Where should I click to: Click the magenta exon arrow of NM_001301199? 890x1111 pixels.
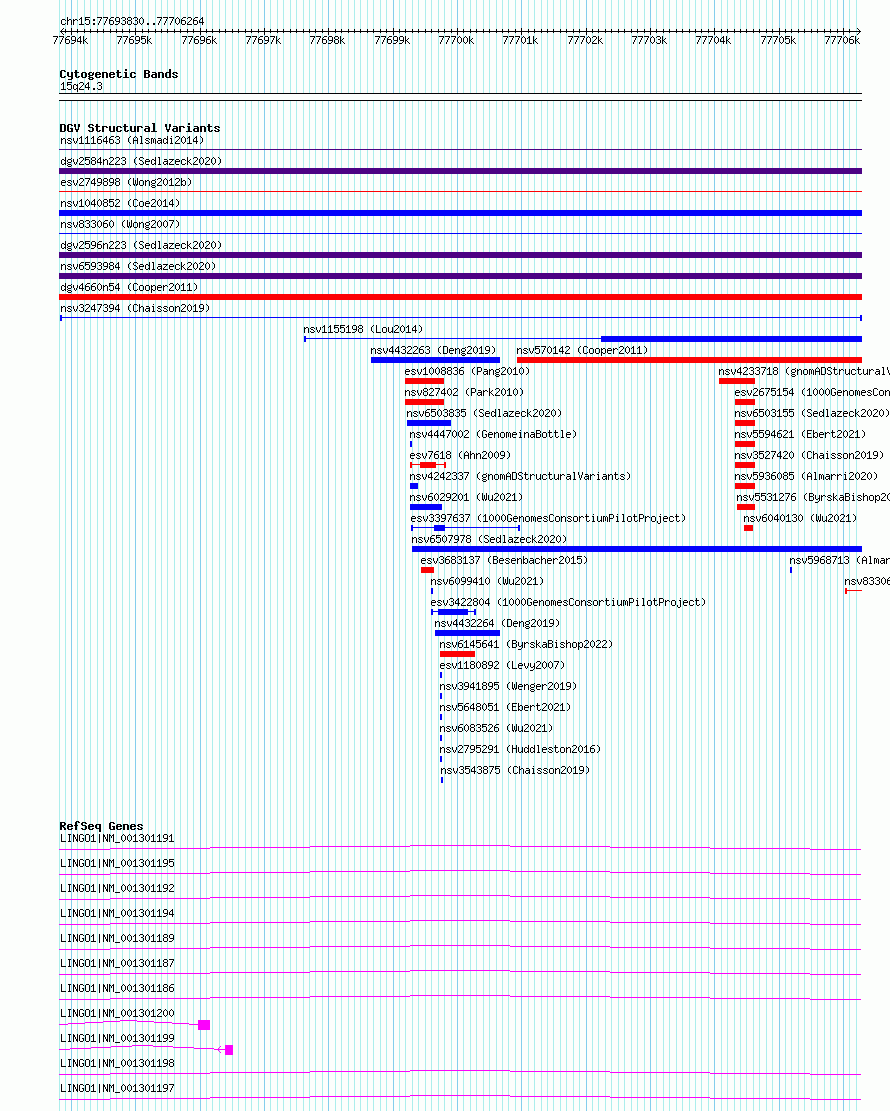tap(226, 1050)
